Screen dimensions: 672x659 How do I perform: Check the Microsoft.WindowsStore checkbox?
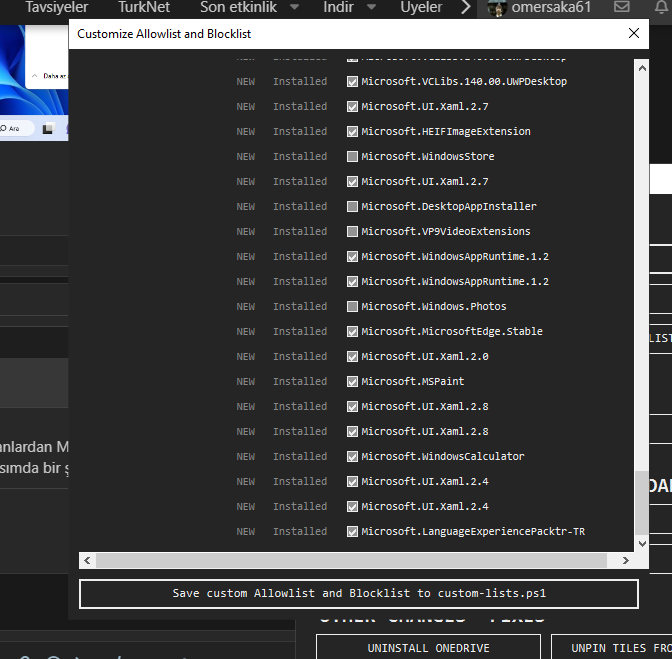click(x=352, y=156)
